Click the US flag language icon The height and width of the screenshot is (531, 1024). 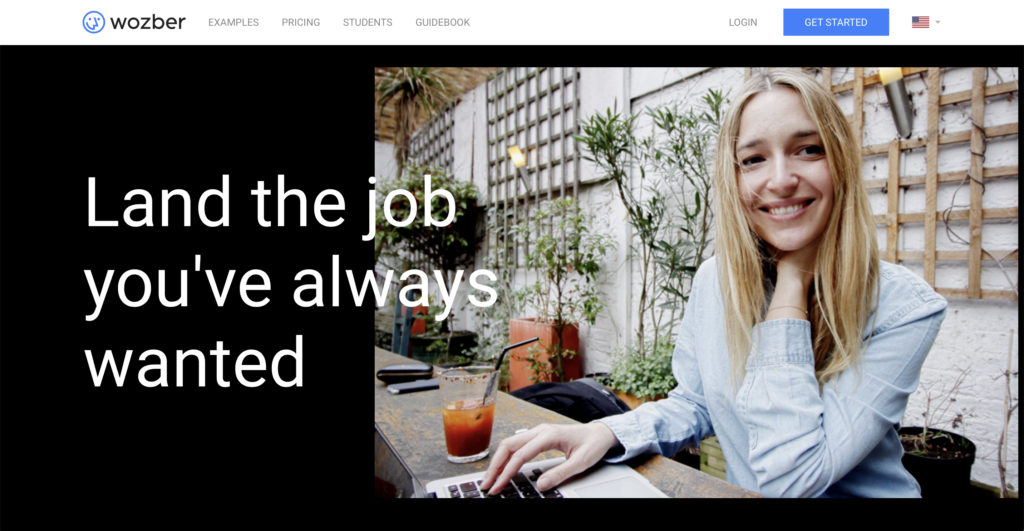tap(920, 22)
